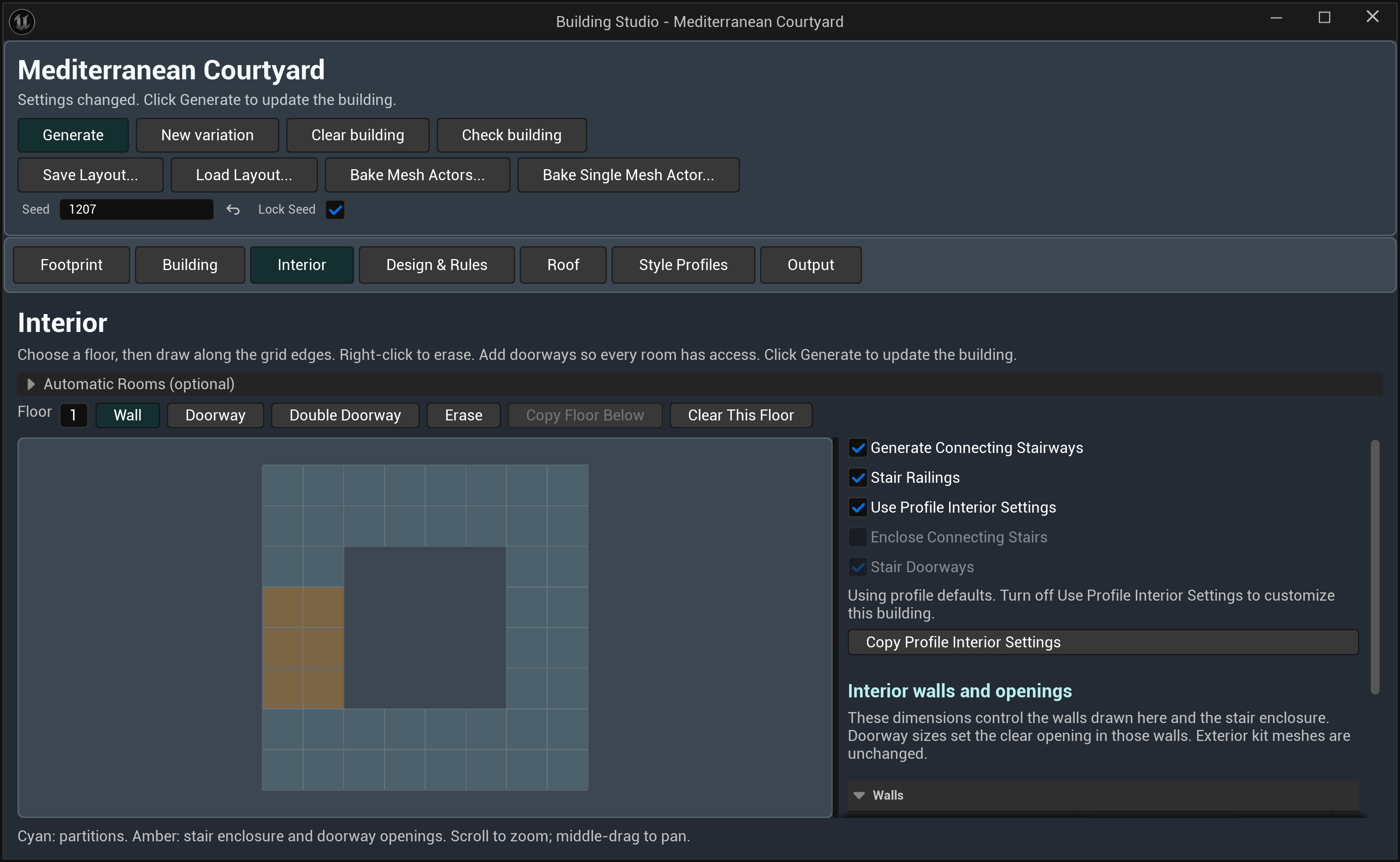Select the Interior tab

302,265
